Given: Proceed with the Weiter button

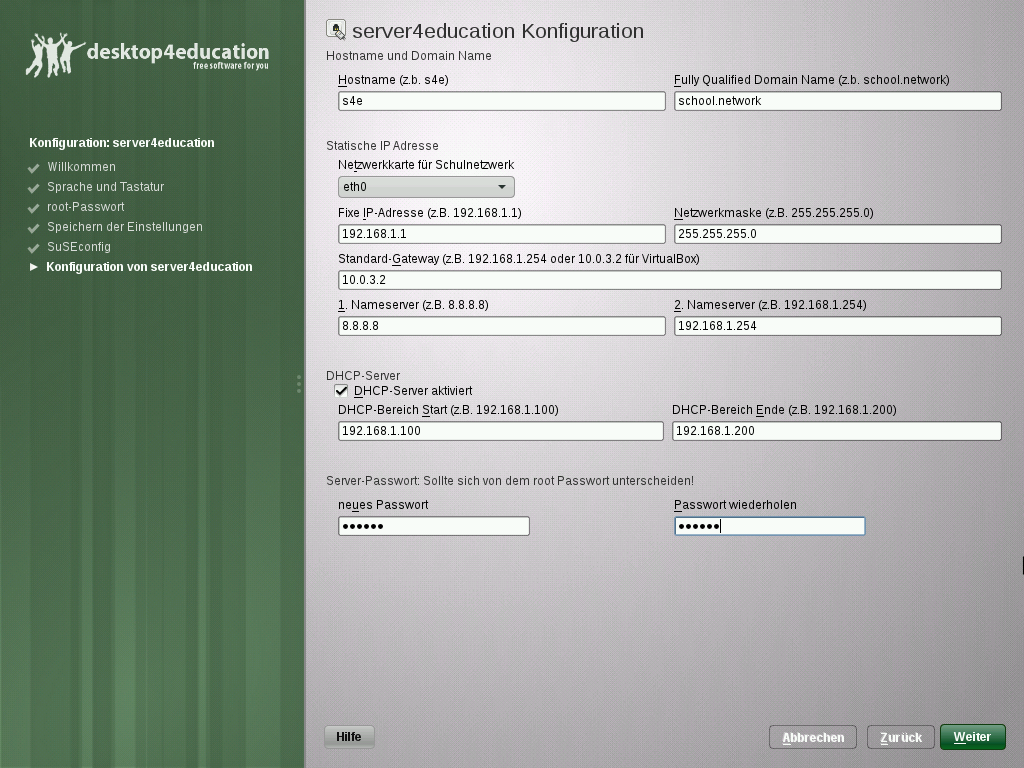Looking at the screenshot, I should click(x=972, y=737).
